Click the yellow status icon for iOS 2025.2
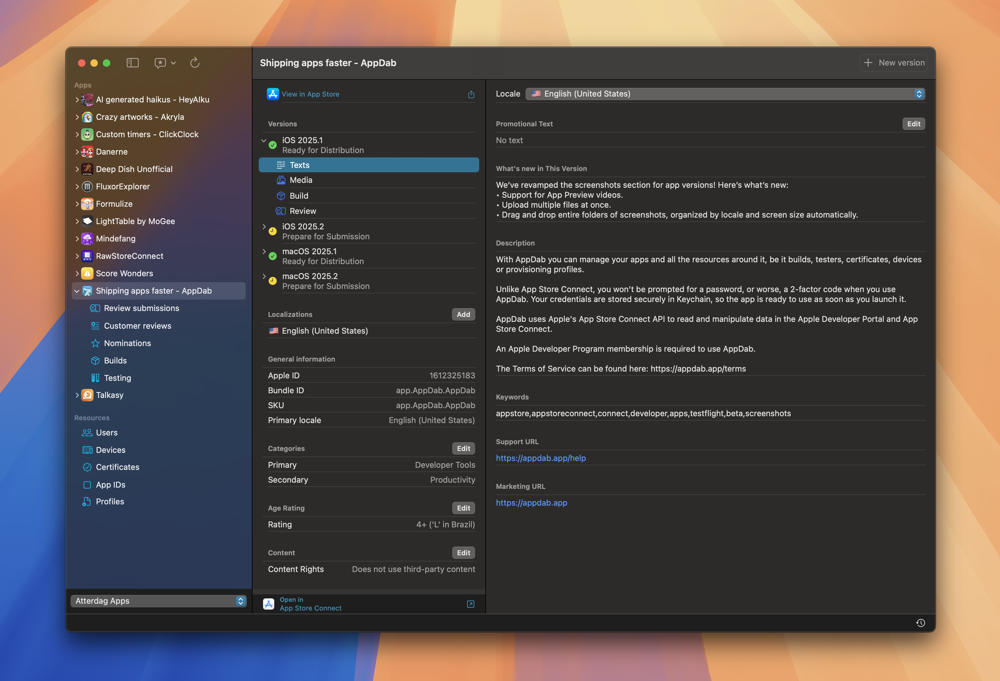The height and width of the screenshot is (681, 1000). pos(273,231)
